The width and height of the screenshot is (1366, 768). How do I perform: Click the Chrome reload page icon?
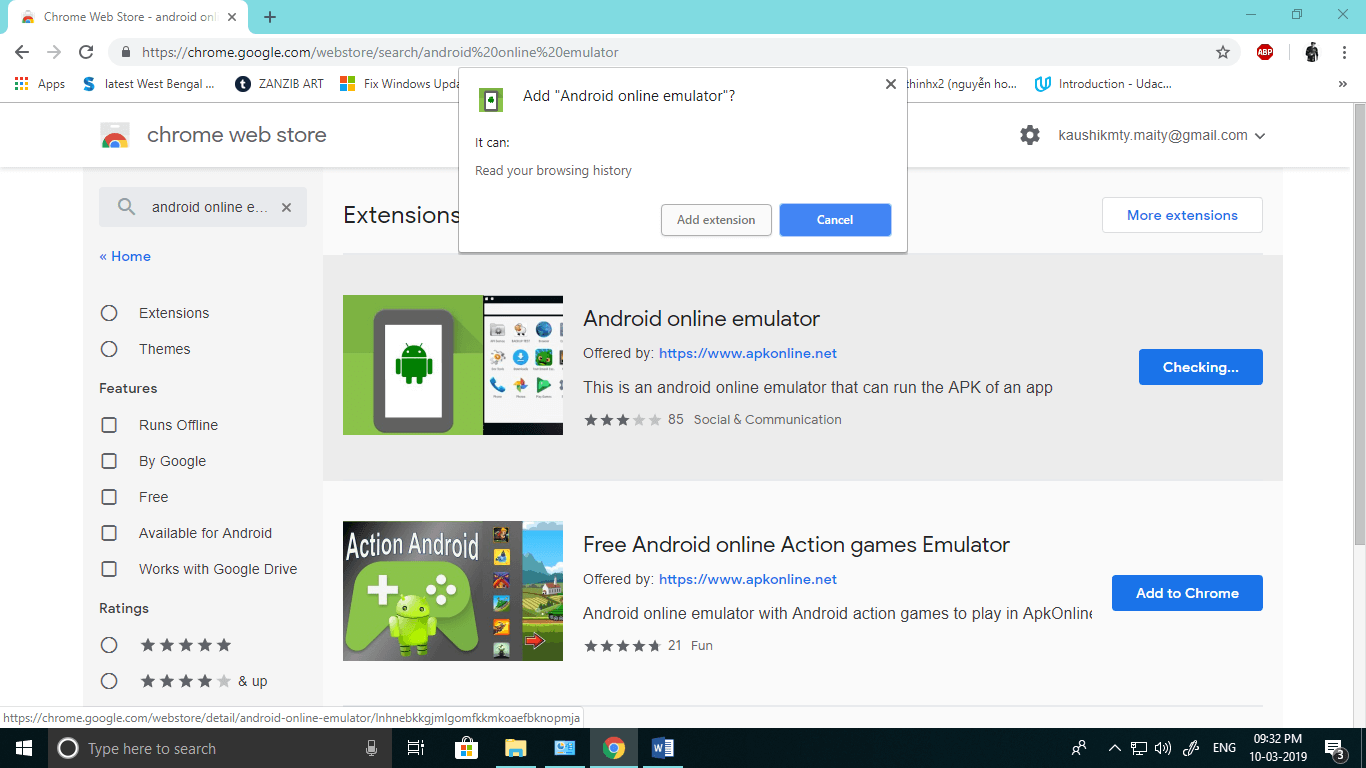coord(86,52)
